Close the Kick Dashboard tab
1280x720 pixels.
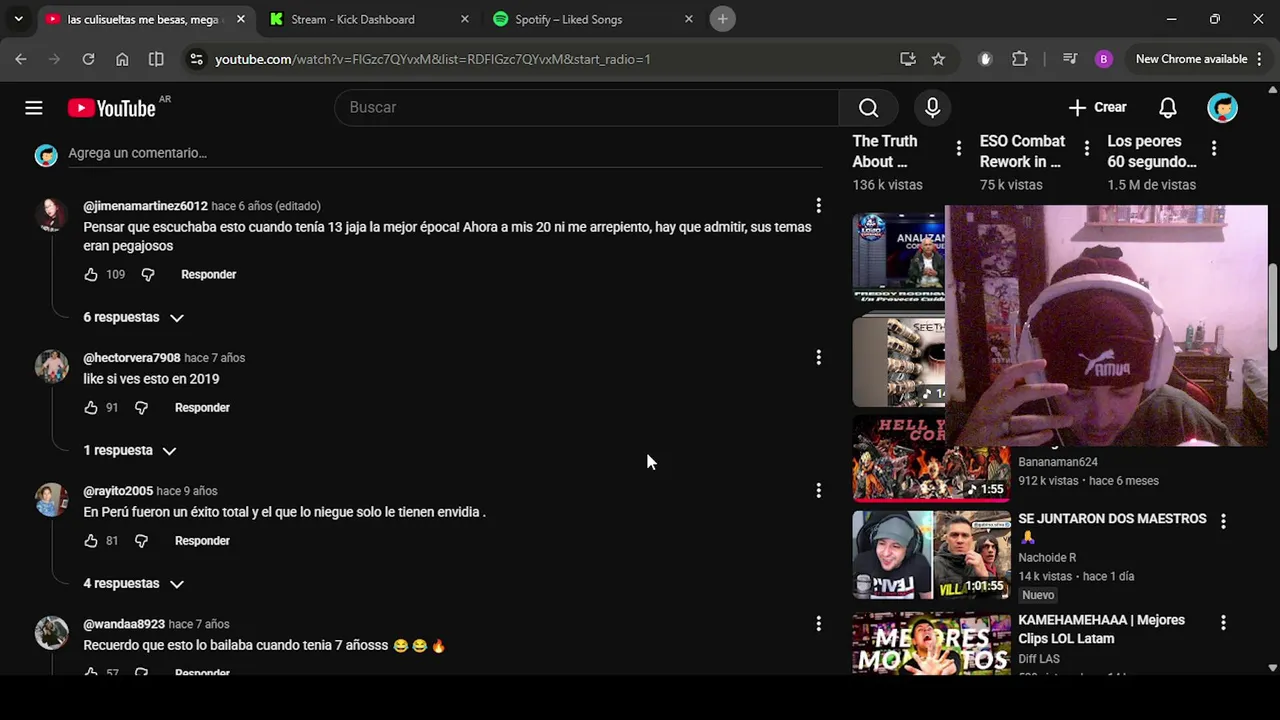(x=464, y=19)
